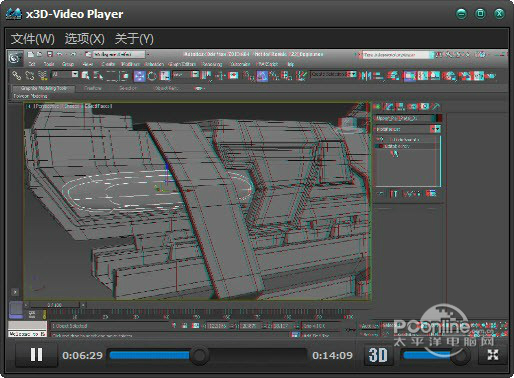Toggle the 3D mode button
The image size is (514, 378).
pyautogui.click(x=378, y=355)
